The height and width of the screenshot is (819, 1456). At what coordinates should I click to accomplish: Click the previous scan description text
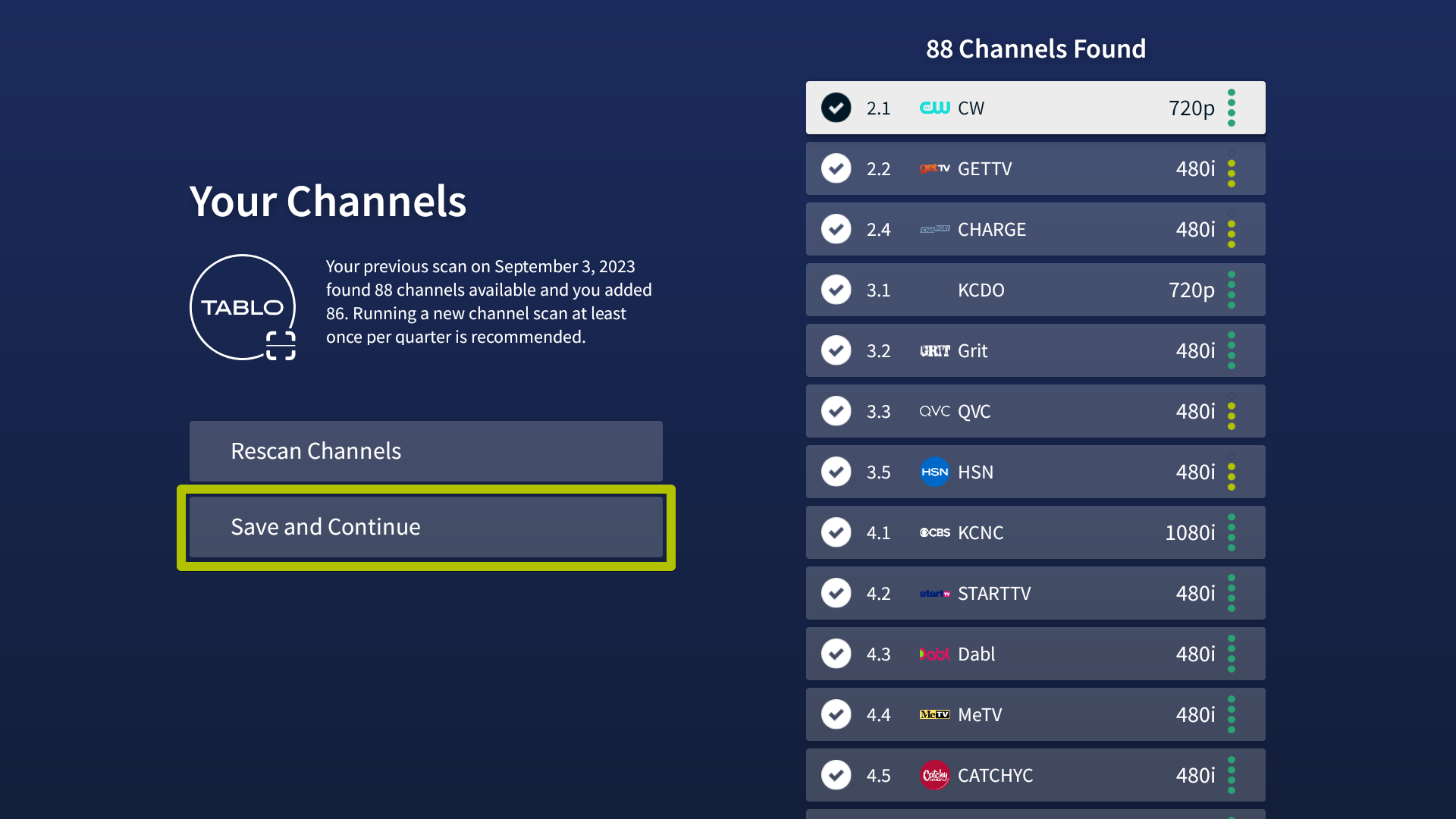[489, 302]
